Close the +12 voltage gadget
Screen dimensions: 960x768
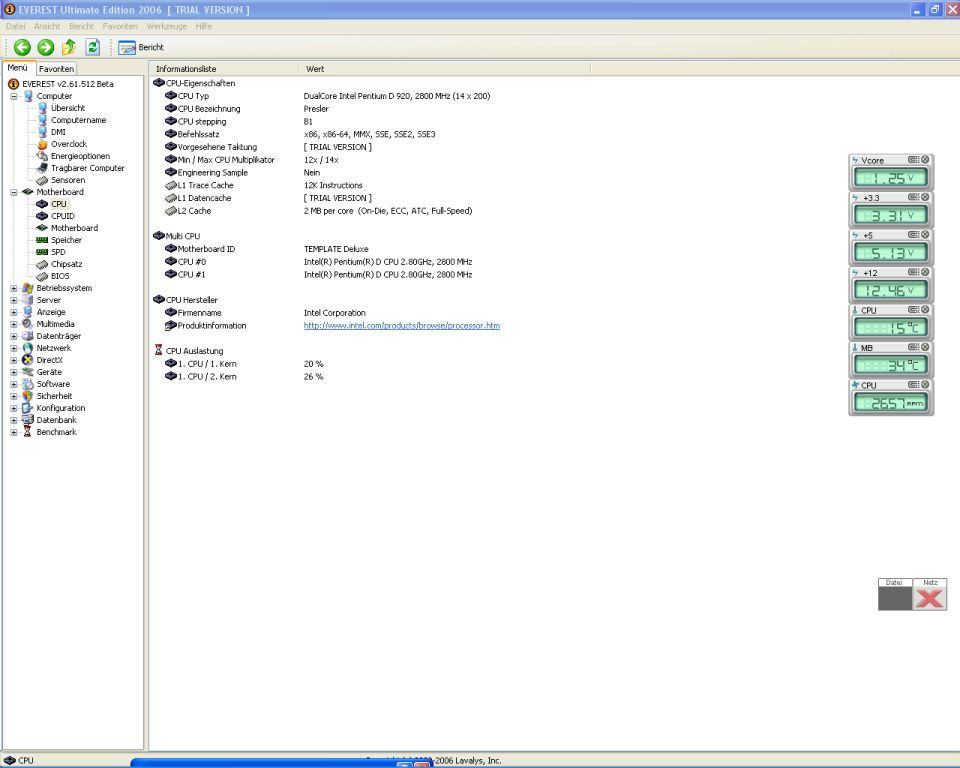[925, 272]
